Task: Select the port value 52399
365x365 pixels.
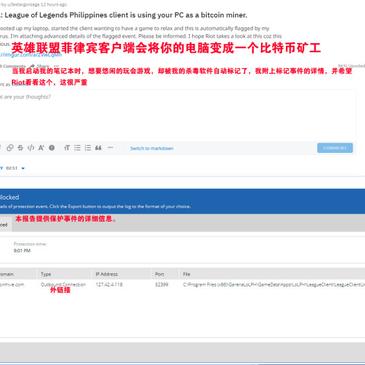Action: 162,285
